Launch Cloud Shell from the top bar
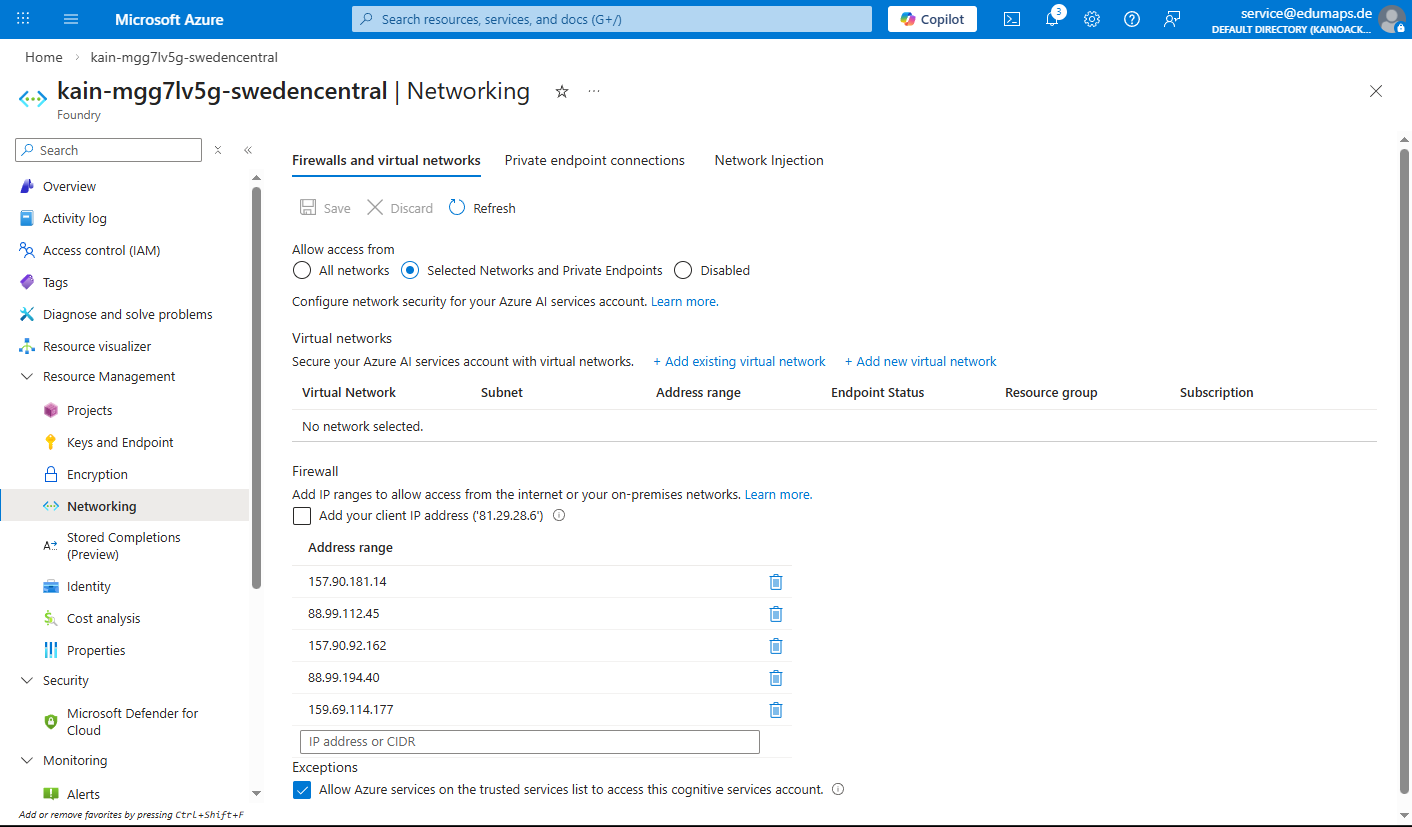Screen dimensions: 1412x827 tap(1012, 19)
